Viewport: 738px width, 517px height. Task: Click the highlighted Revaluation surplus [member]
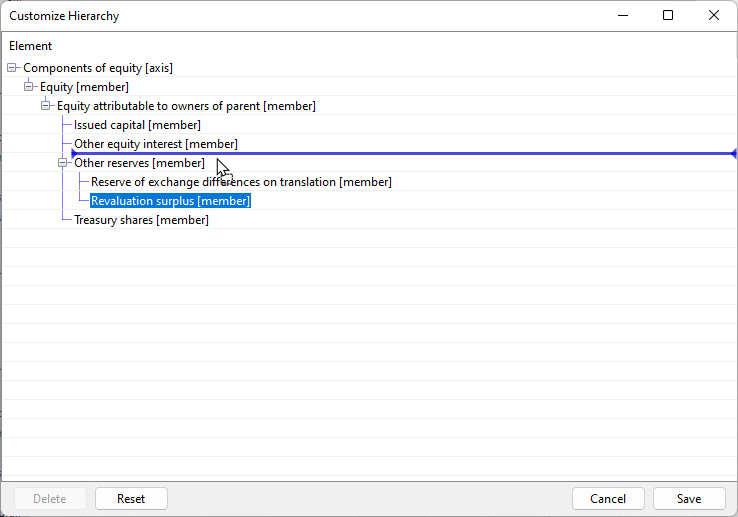coord(170,201)
